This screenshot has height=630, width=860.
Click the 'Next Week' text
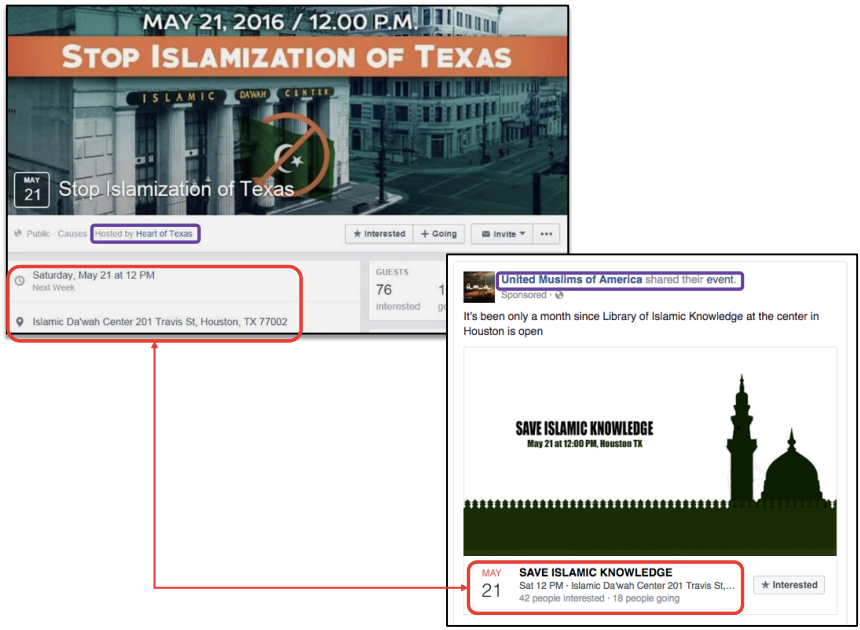click(53, 287)
